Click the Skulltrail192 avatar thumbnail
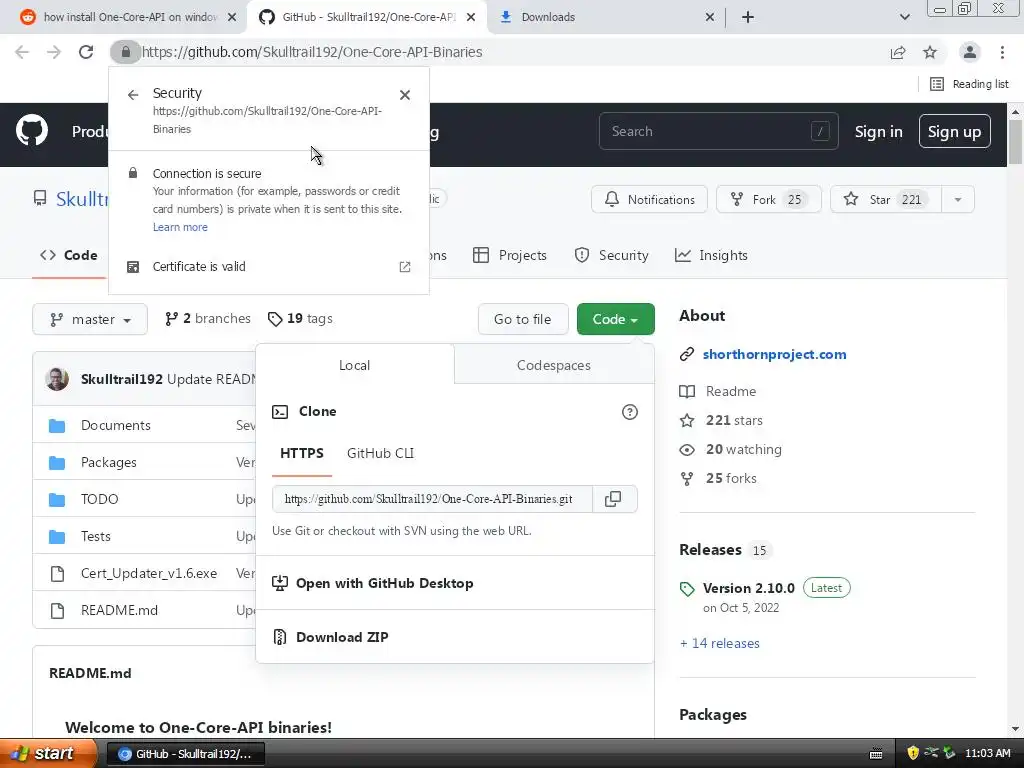Screen dimensions: 1024x768 coord(57,379)
